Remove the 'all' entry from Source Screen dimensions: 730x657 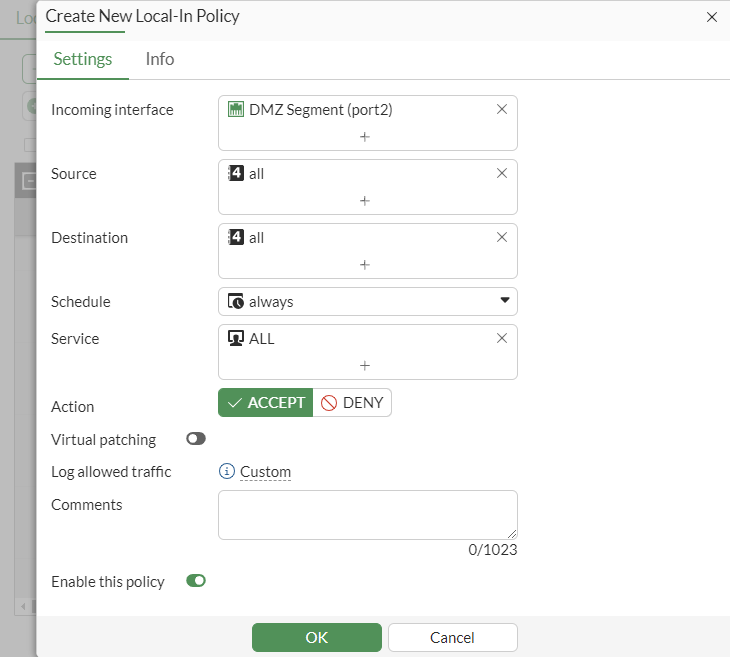502,173
